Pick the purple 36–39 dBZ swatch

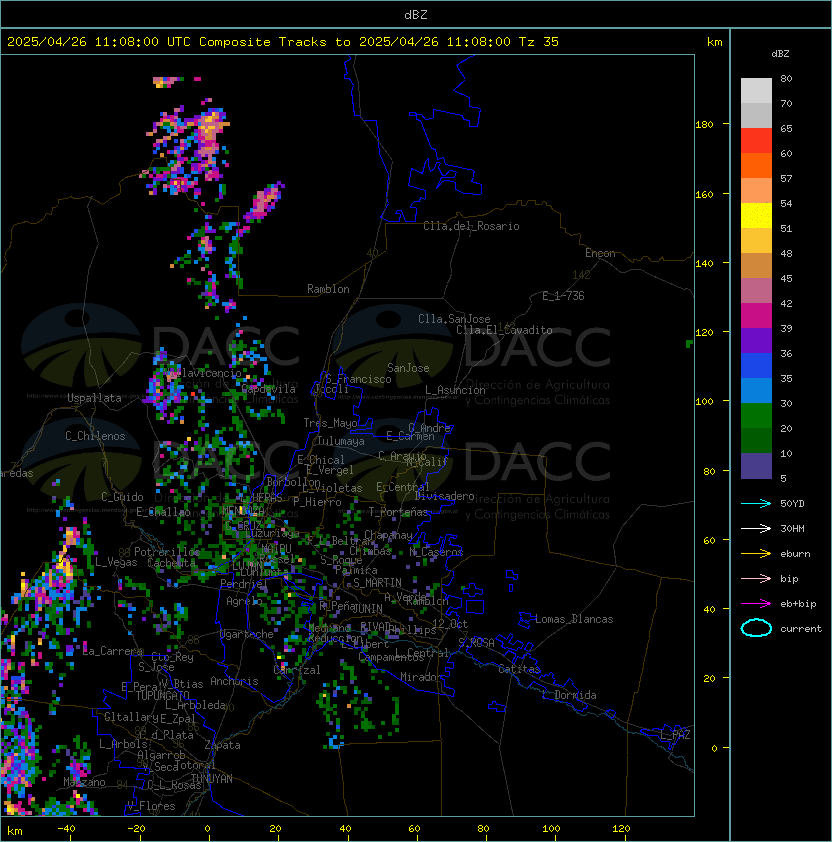click(756, 340)
